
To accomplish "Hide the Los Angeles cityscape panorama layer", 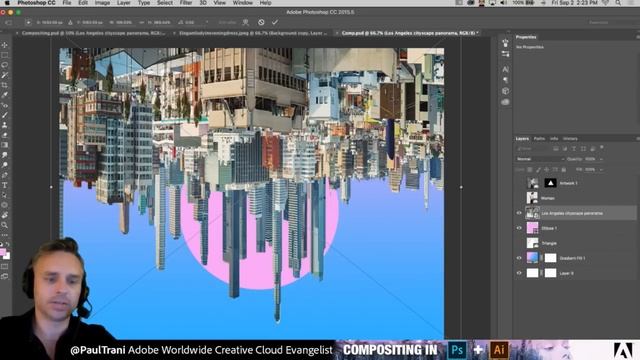I will pyautogui.click(x=519, y=213).
